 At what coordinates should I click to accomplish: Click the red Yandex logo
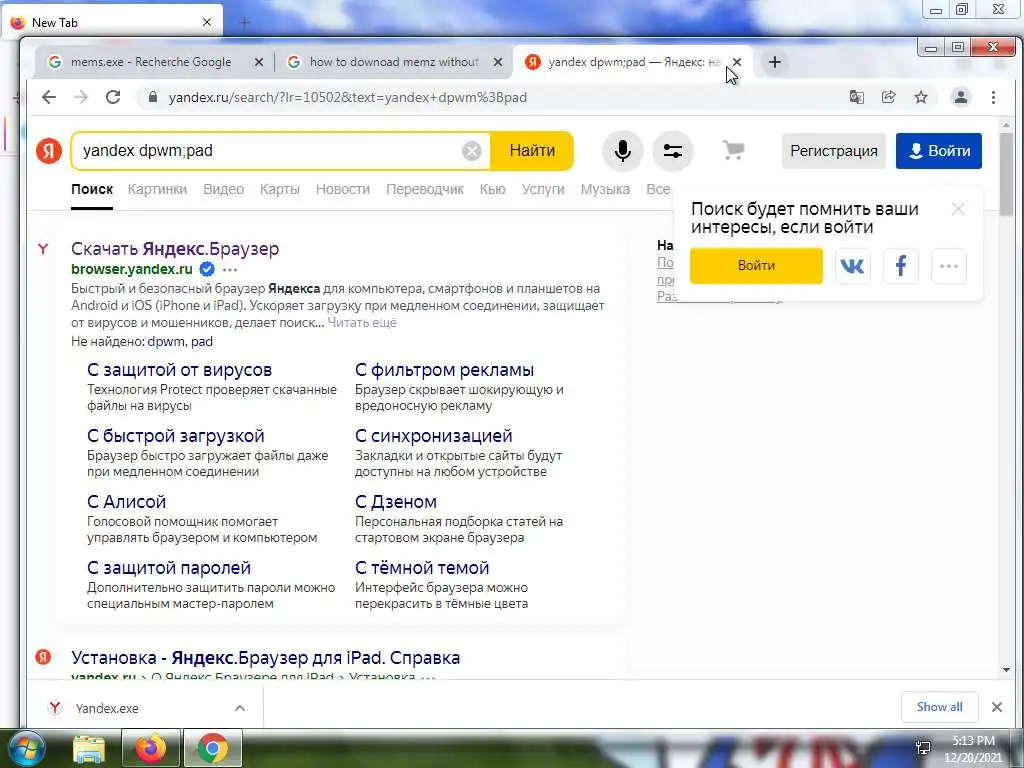[48, 151]
